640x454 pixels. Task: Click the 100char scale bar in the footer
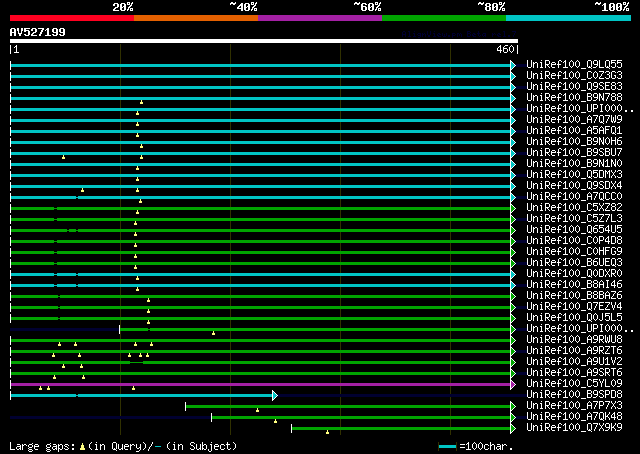pyautogui.click(x=448, y=446)
